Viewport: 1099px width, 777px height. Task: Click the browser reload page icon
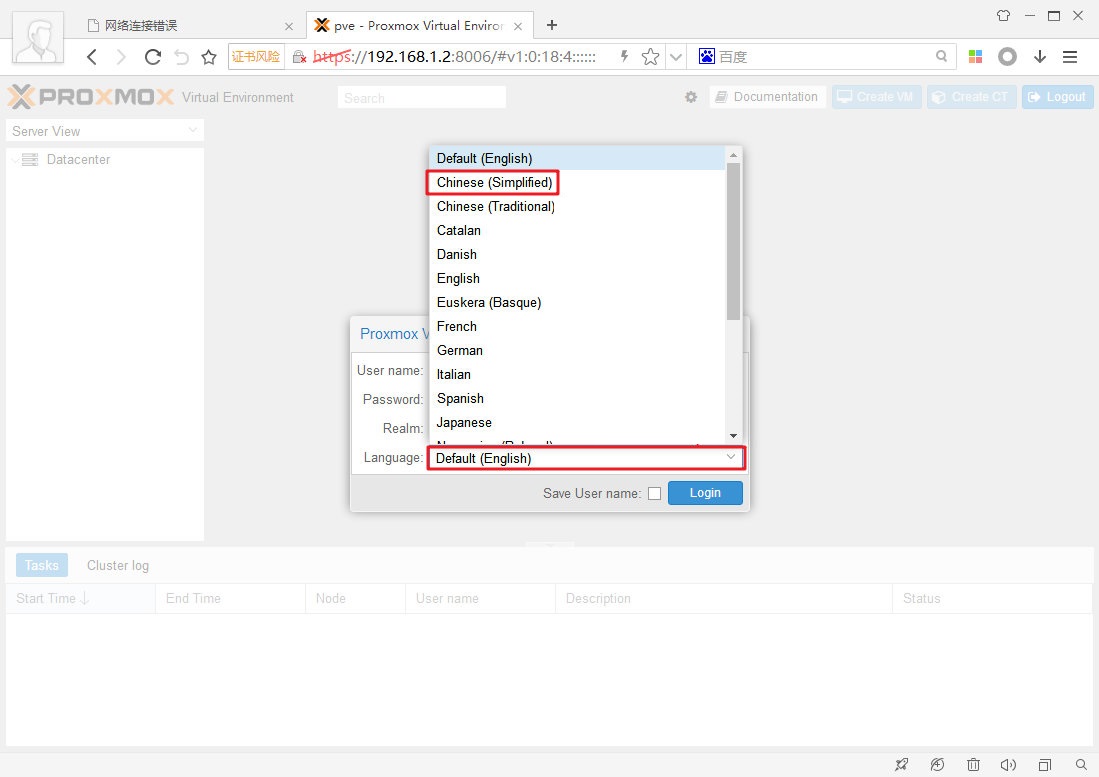pos(153,57)
